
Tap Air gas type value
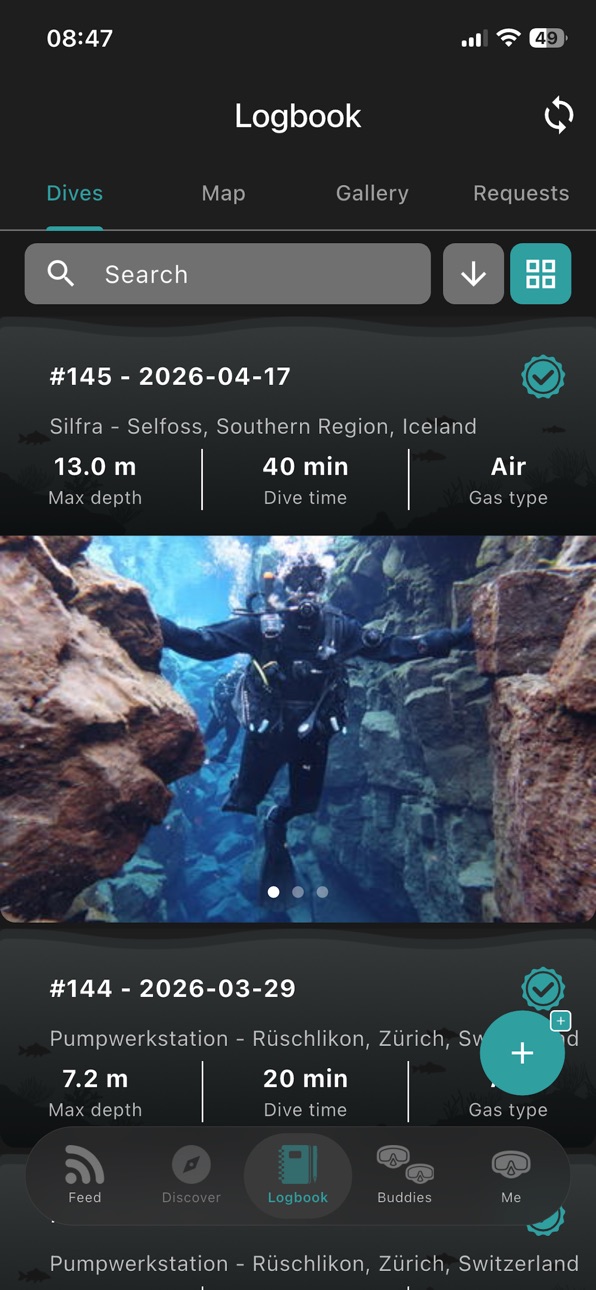tap(508, 466)
